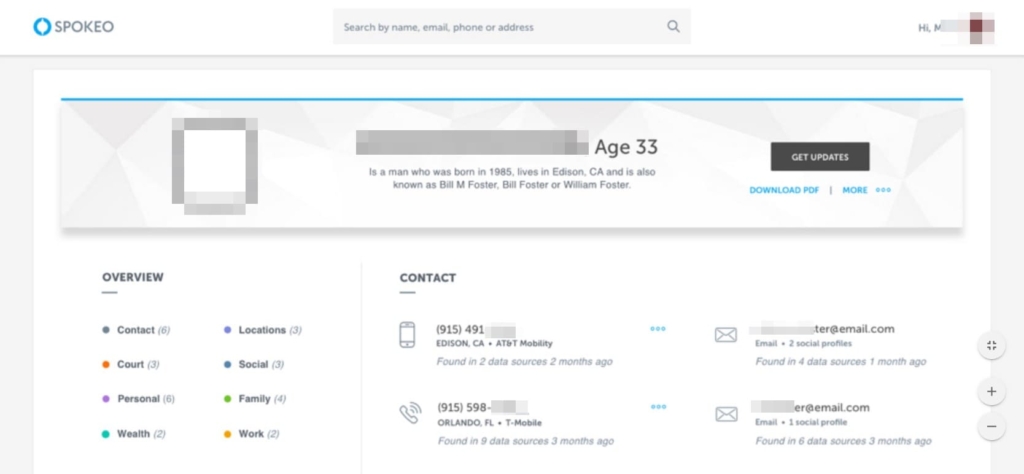Image resolution: width=1024 pixels, height=474 pixels.
Task: Click the envelope icon for first email
Action: point(726,335)
